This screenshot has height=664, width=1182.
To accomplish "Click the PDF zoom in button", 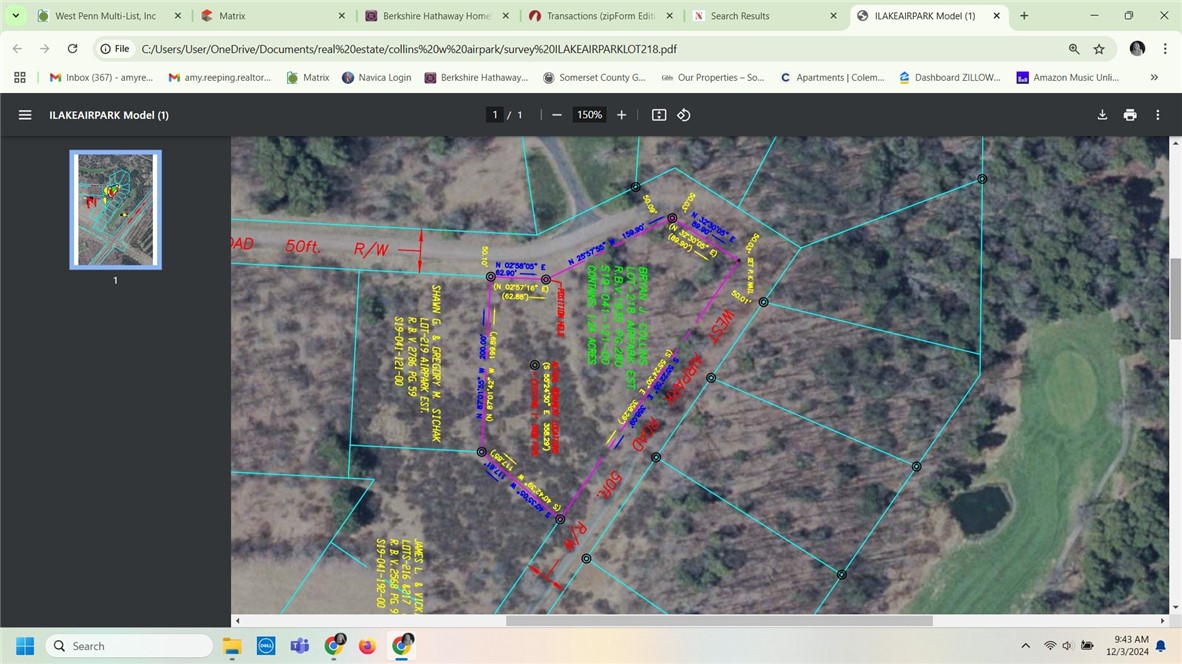I will [621, 115].
